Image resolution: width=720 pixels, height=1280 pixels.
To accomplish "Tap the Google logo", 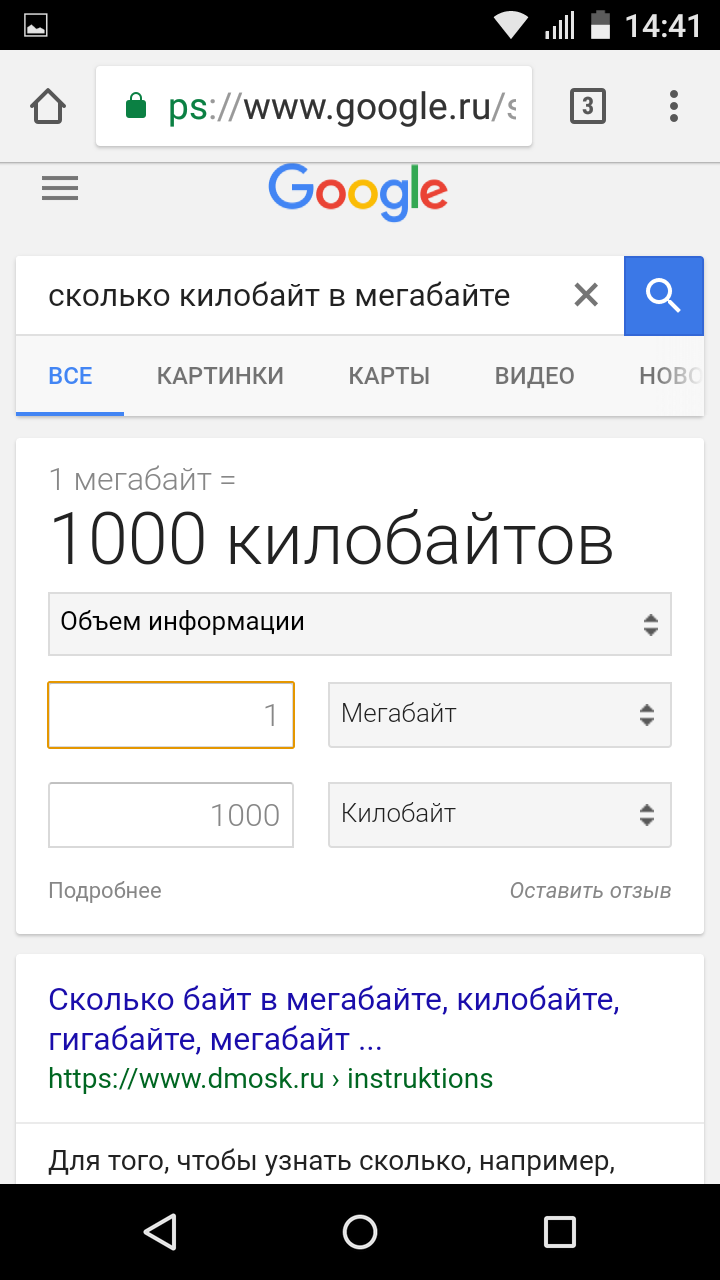I will pyautogui.click(x=358, y=192).
